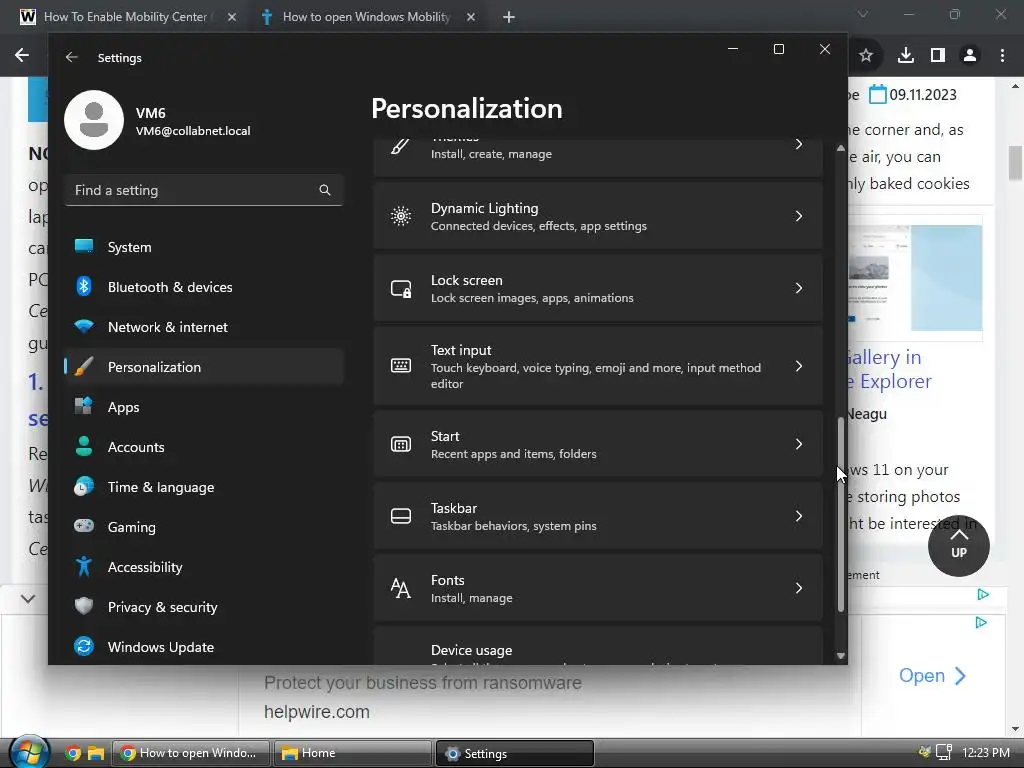Viewport: 1024px width, 768px height.
Task: Open the Gaming settings category
Action: pyautogui.click(x=204, y=526)
